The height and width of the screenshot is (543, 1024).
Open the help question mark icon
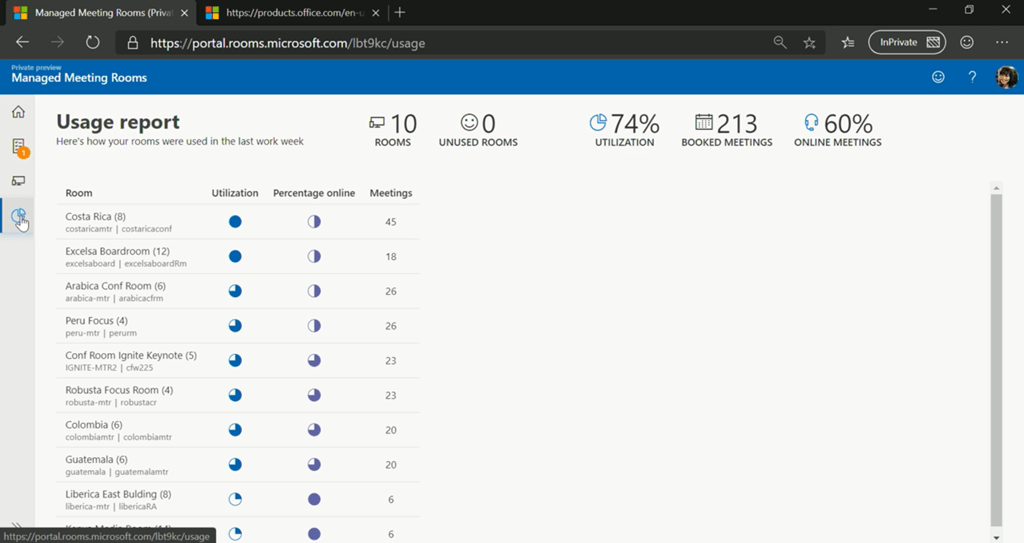click(x=972, y=77)
